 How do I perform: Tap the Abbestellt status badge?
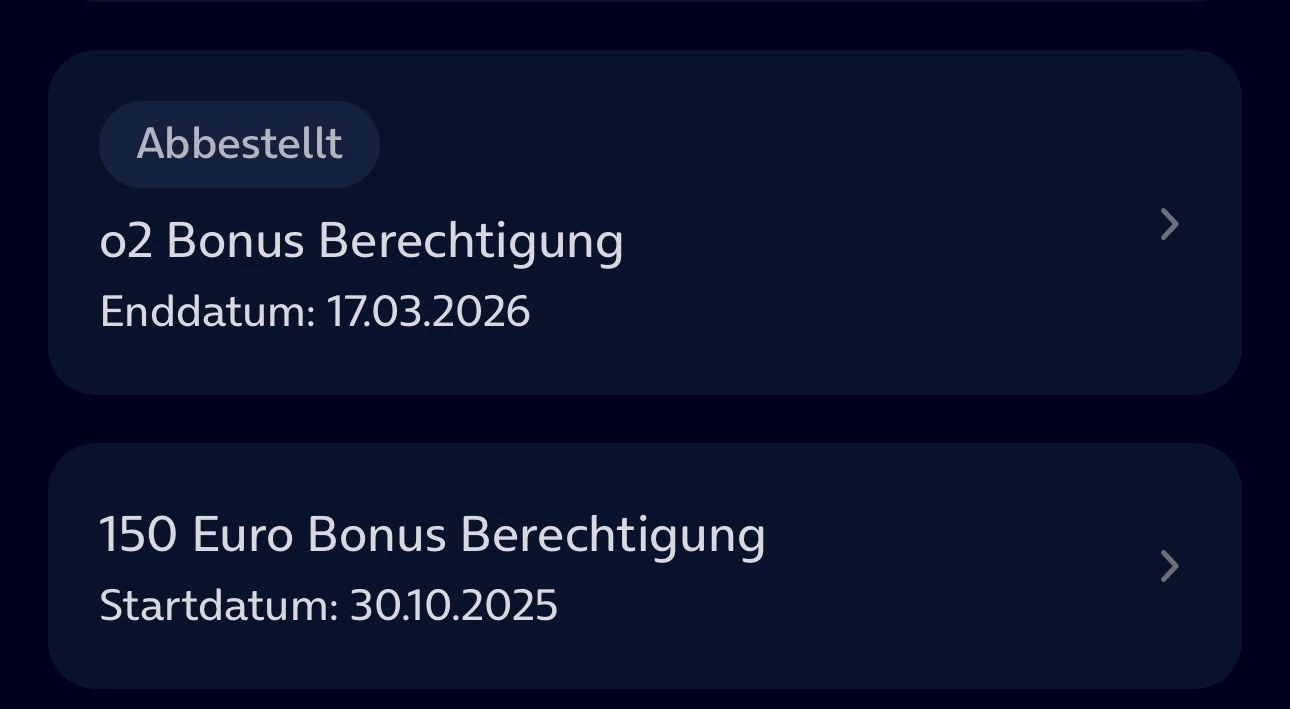[x=239, y=144]
